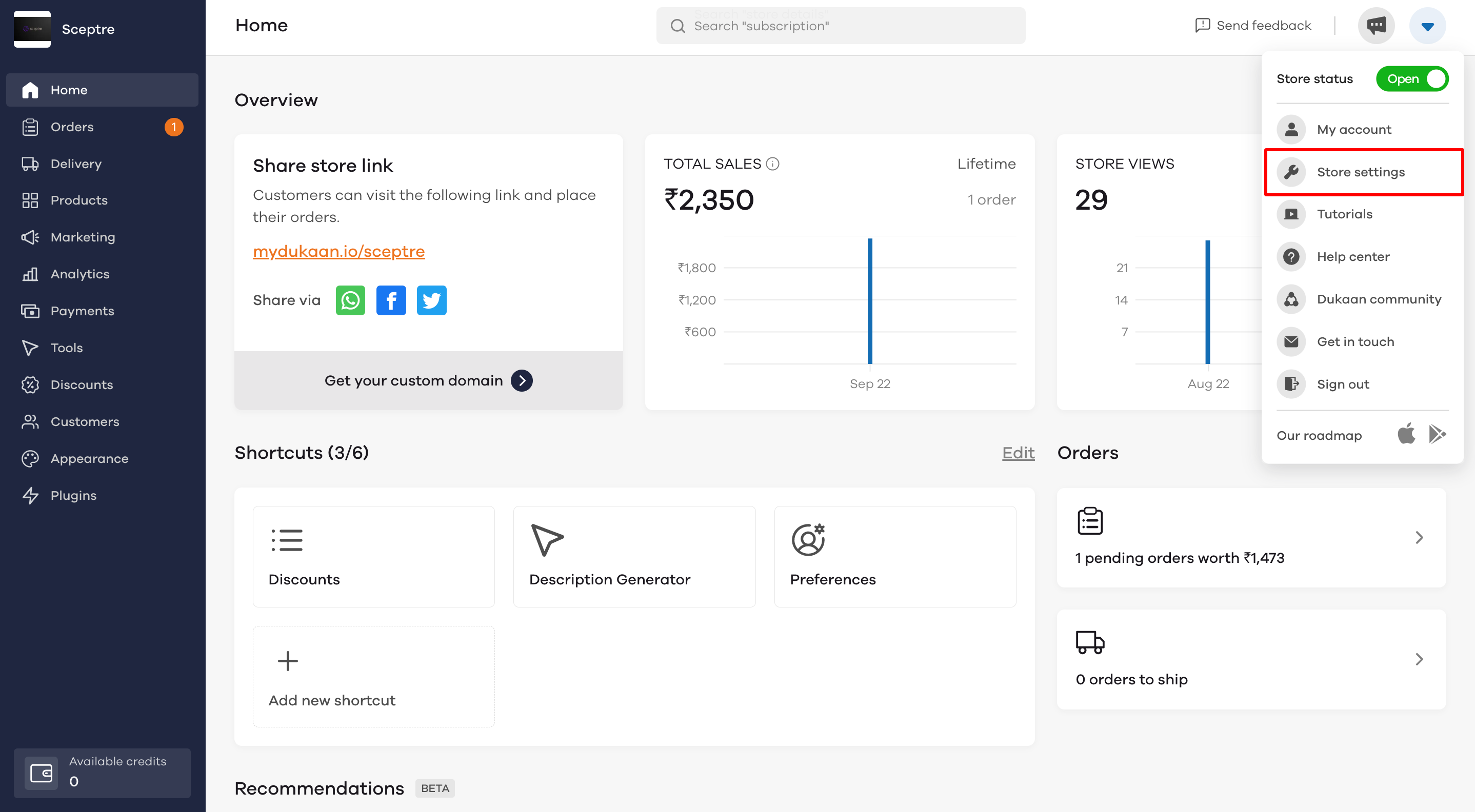This screenshot has height=812, width=1475.
Task: Open Tutorials video icon entry
Action: pyautogui.click(x=1291, y=214)
